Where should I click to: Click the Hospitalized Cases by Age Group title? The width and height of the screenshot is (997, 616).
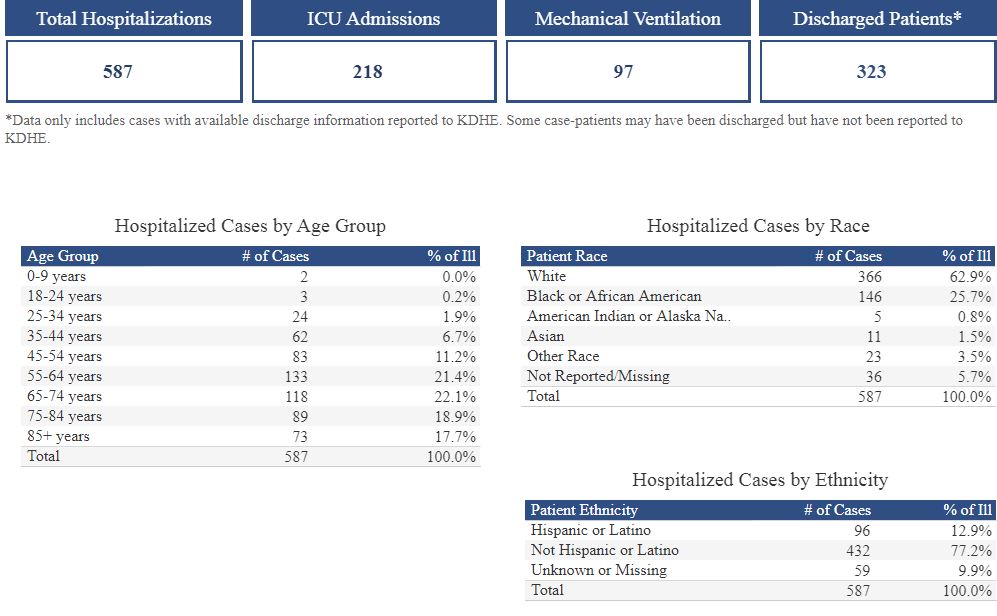pyautogui.click(x=250, y=226)
